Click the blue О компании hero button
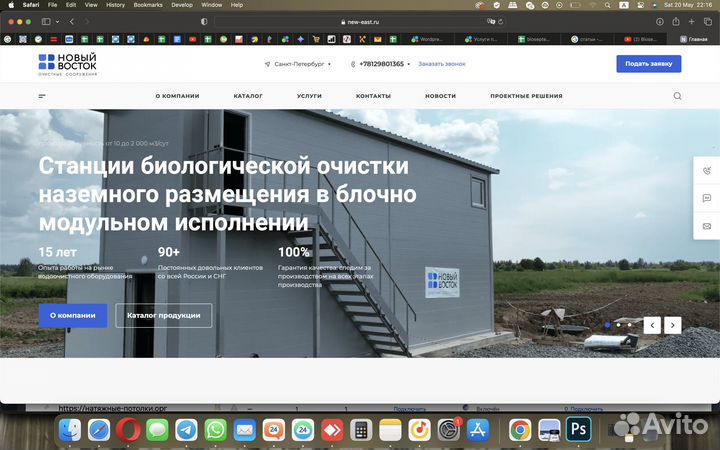 click(x=73, y=315)
